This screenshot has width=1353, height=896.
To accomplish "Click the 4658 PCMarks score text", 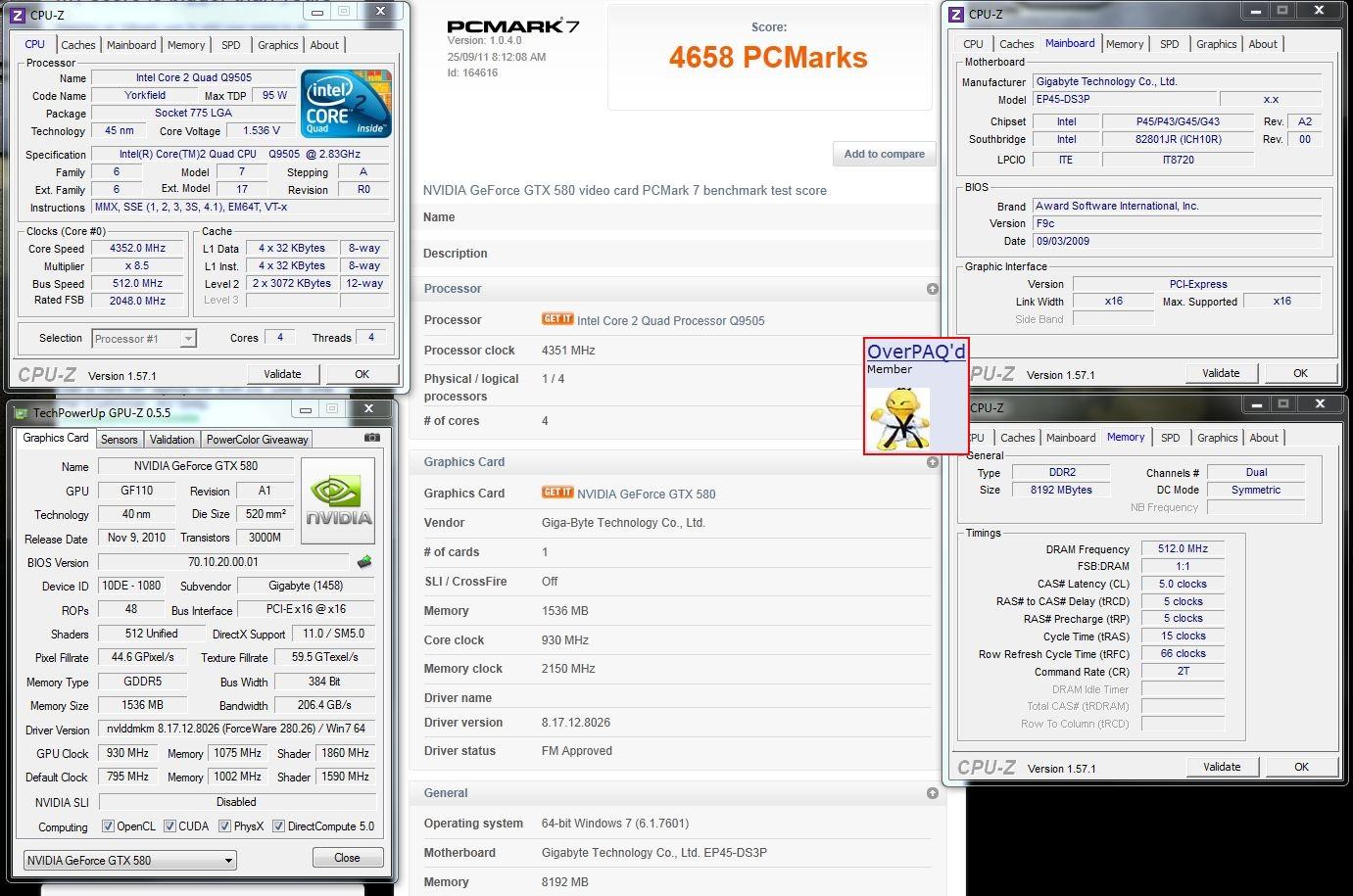I will [768, 58].
